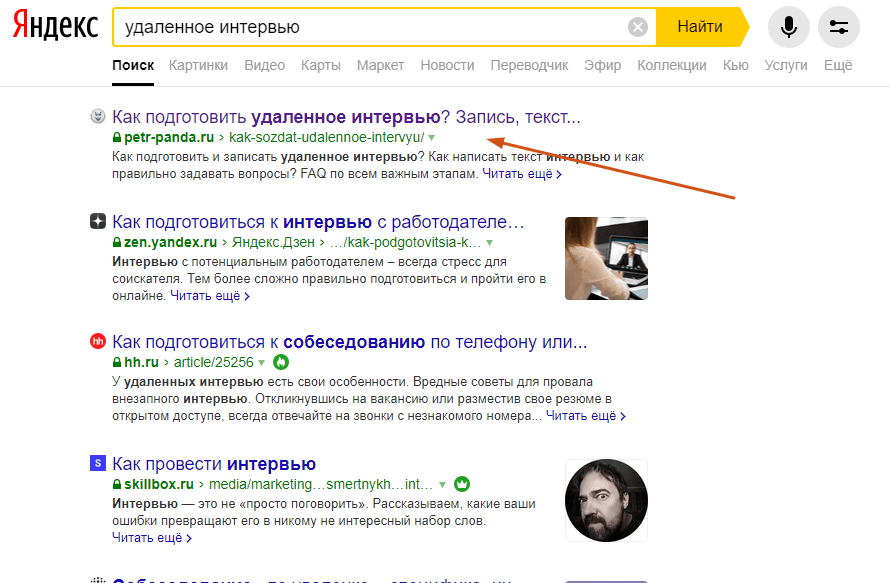
Task: Go to the Кью tab
Action: (x=736, y=65)
